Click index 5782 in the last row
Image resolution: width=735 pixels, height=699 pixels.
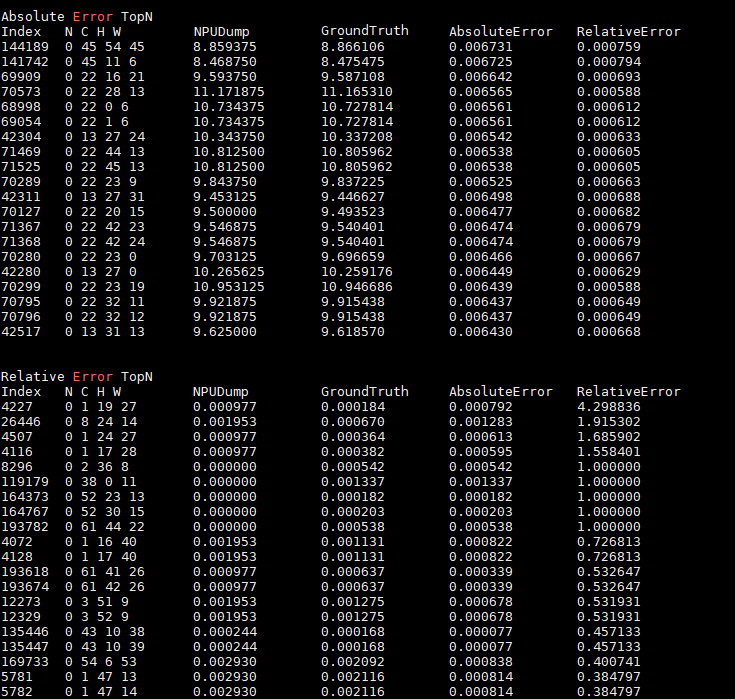(16, 691)
